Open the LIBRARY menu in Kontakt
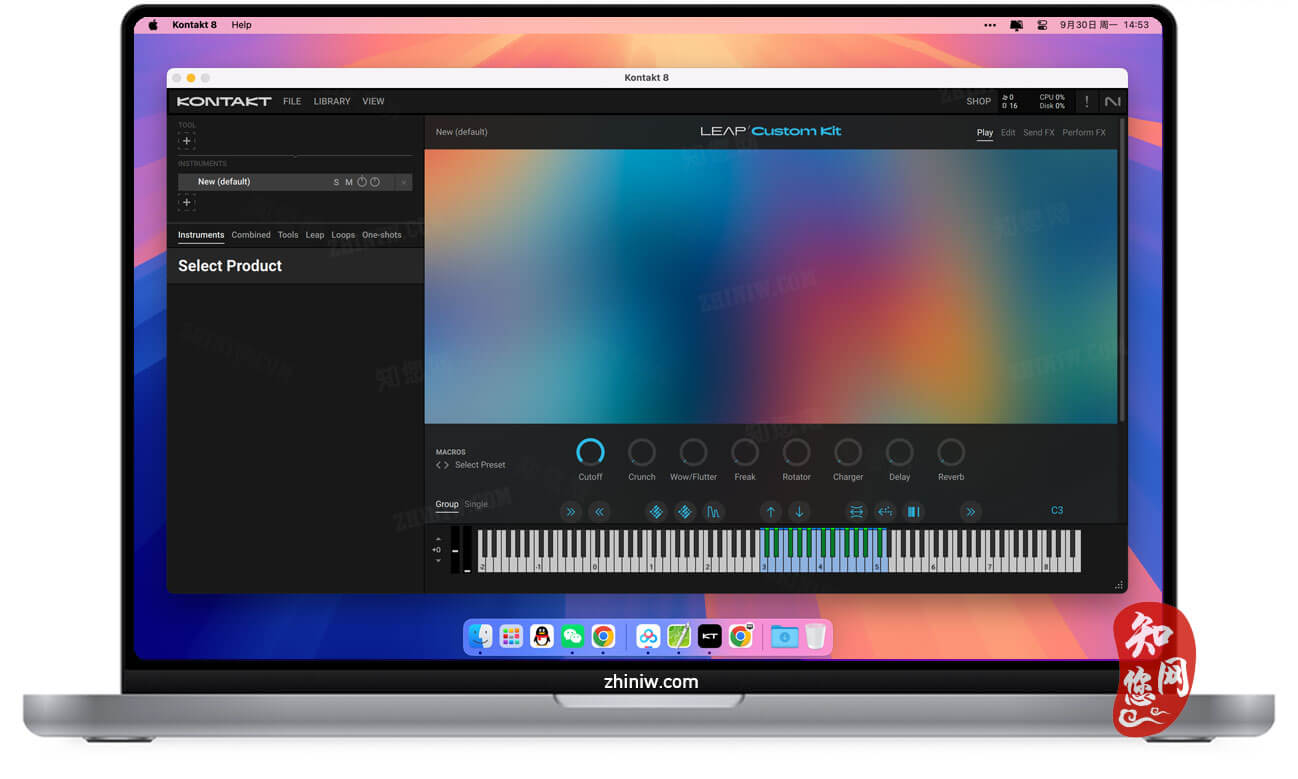1298x779 pixels. point(332,101)
